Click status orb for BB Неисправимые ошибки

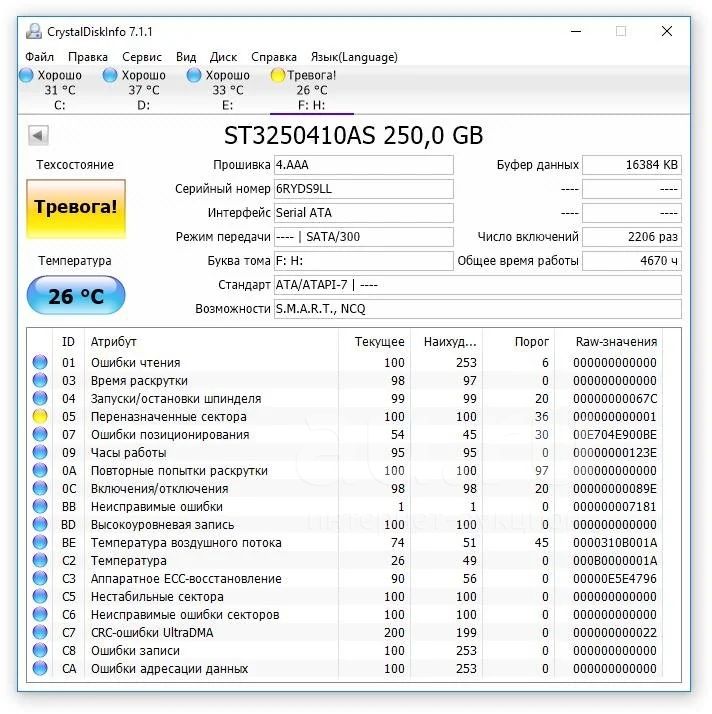[x=40, y=506]
